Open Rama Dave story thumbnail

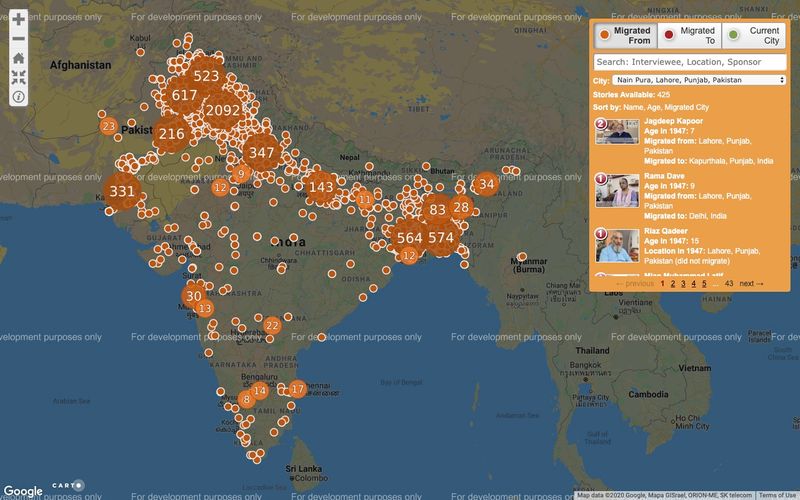point(617,190)
